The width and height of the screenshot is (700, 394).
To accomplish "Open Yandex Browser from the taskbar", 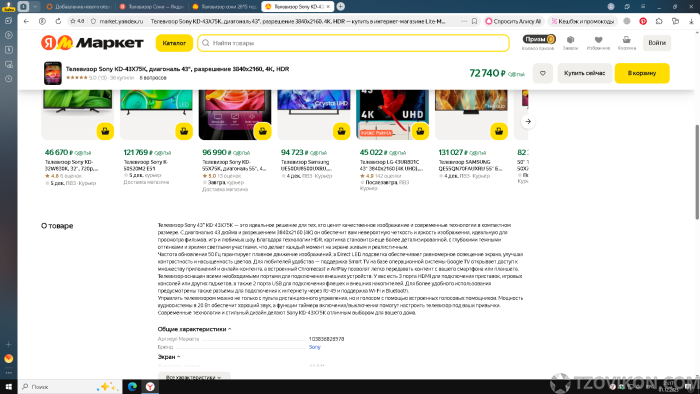I will pyautogui.click(x=150, y=386).
